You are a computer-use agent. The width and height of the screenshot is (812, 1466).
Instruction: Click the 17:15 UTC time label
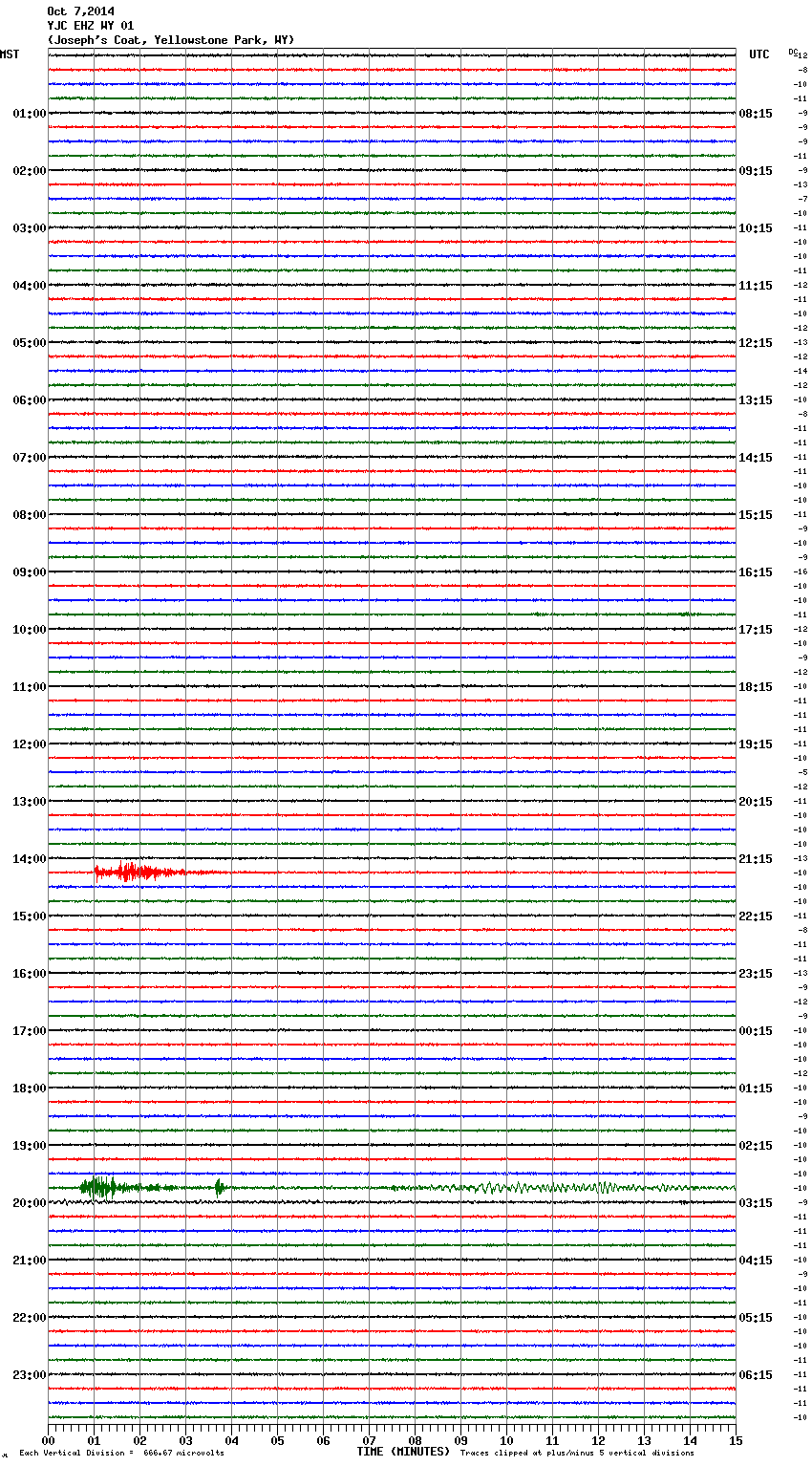click(x=756, y=630)
